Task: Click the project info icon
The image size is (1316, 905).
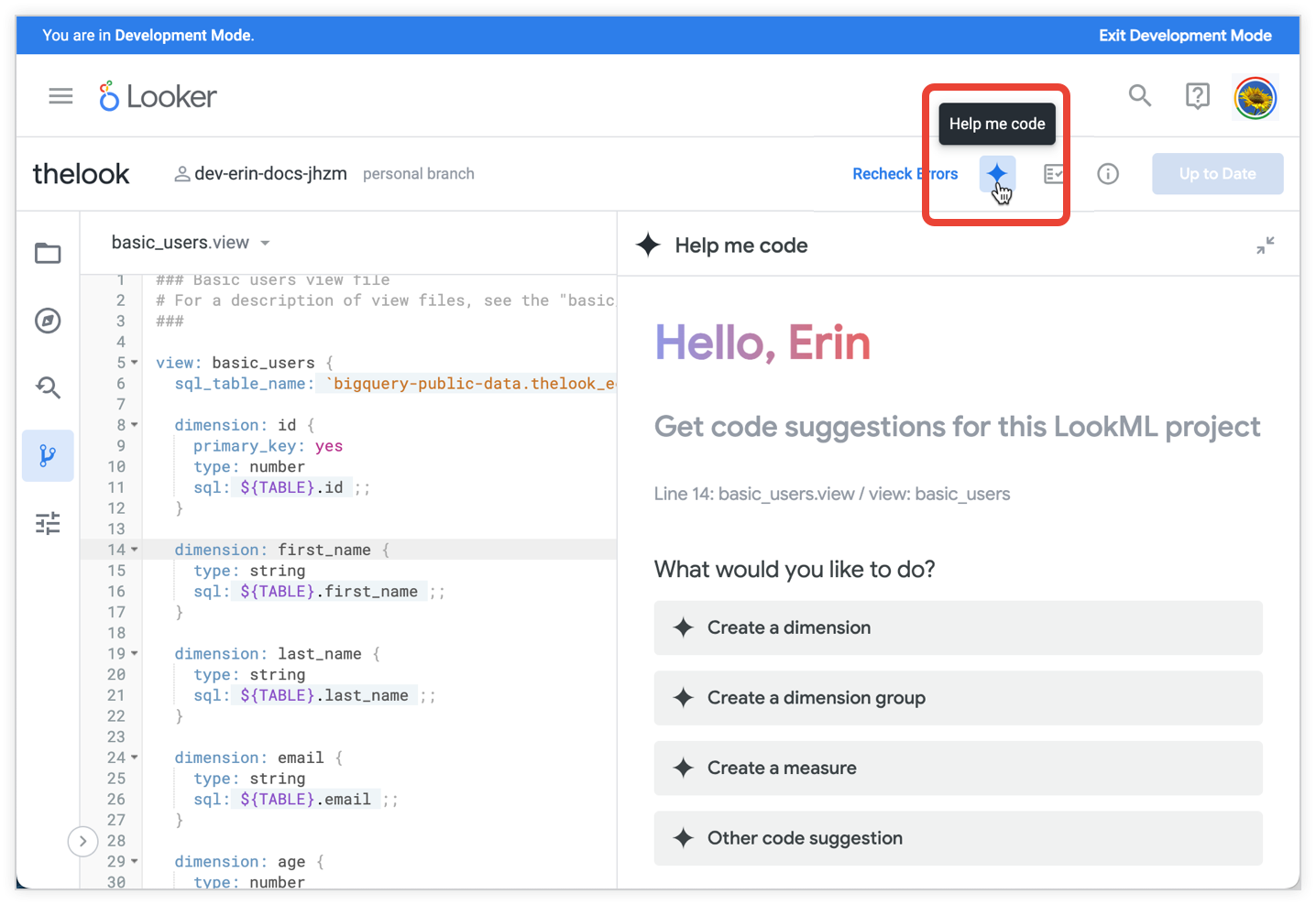Action: [1108, 173]
